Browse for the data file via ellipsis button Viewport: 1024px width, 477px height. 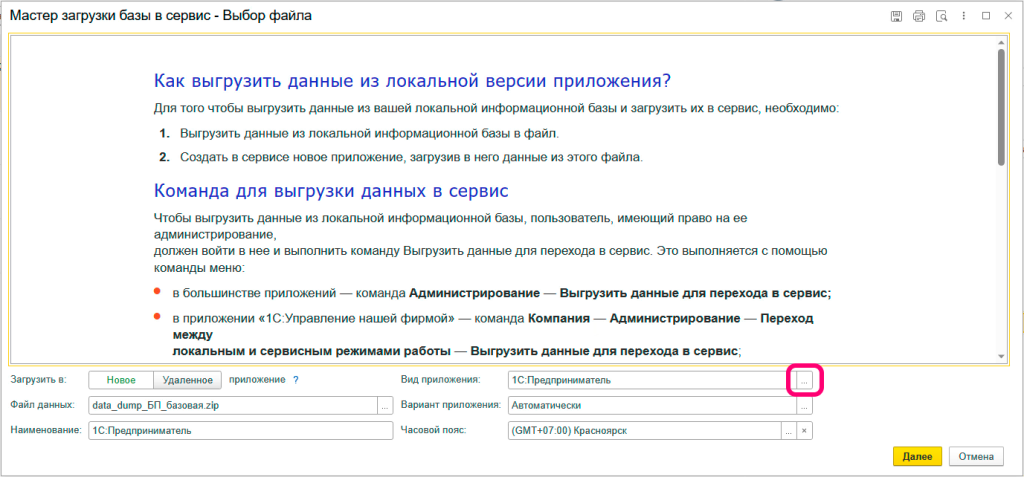click(x=385, y=405)
